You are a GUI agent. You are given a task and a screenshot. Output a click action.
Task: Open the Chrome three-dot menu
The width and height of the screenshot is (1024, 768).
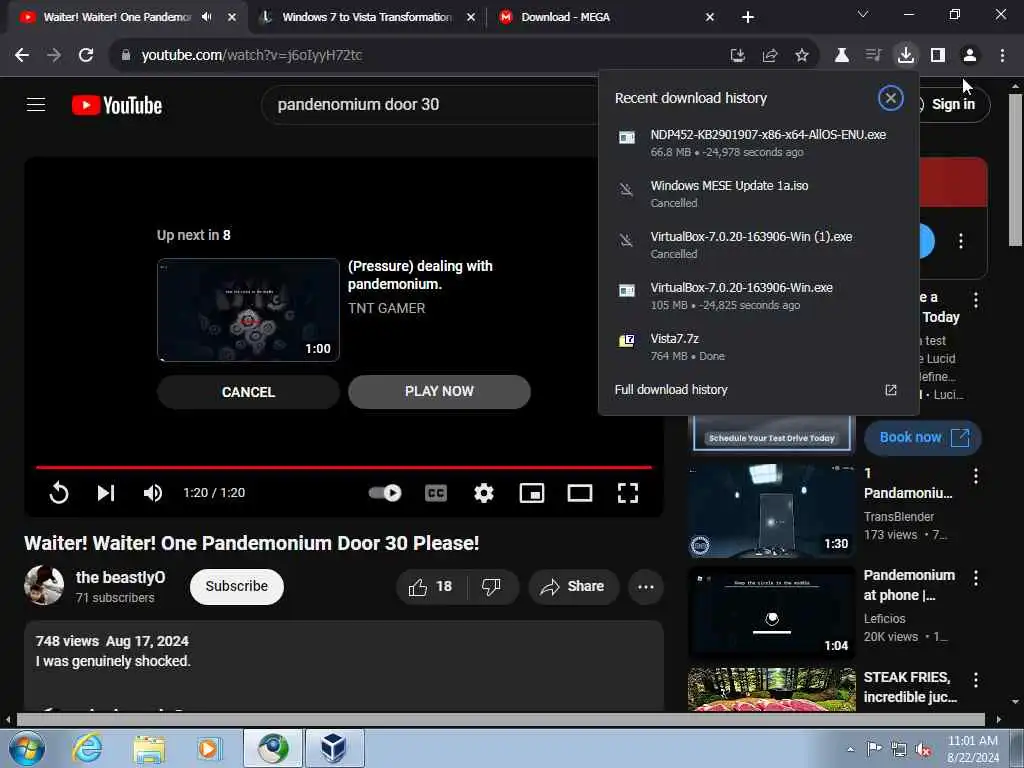pos(1002,56)
